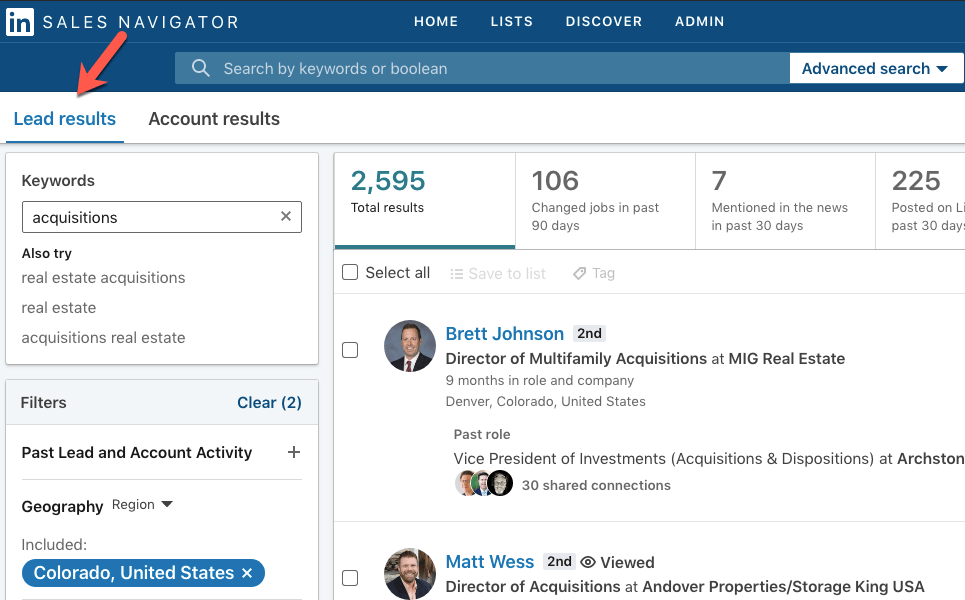Click 'Denver, Colorado, United States' location text
This screenshot has width=965, height=600.
click(545, 401)
